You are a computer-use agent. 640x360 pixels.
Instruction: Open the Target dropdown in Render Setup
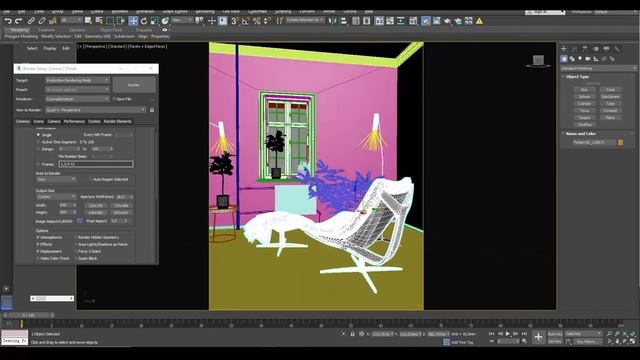pos(78,80)
